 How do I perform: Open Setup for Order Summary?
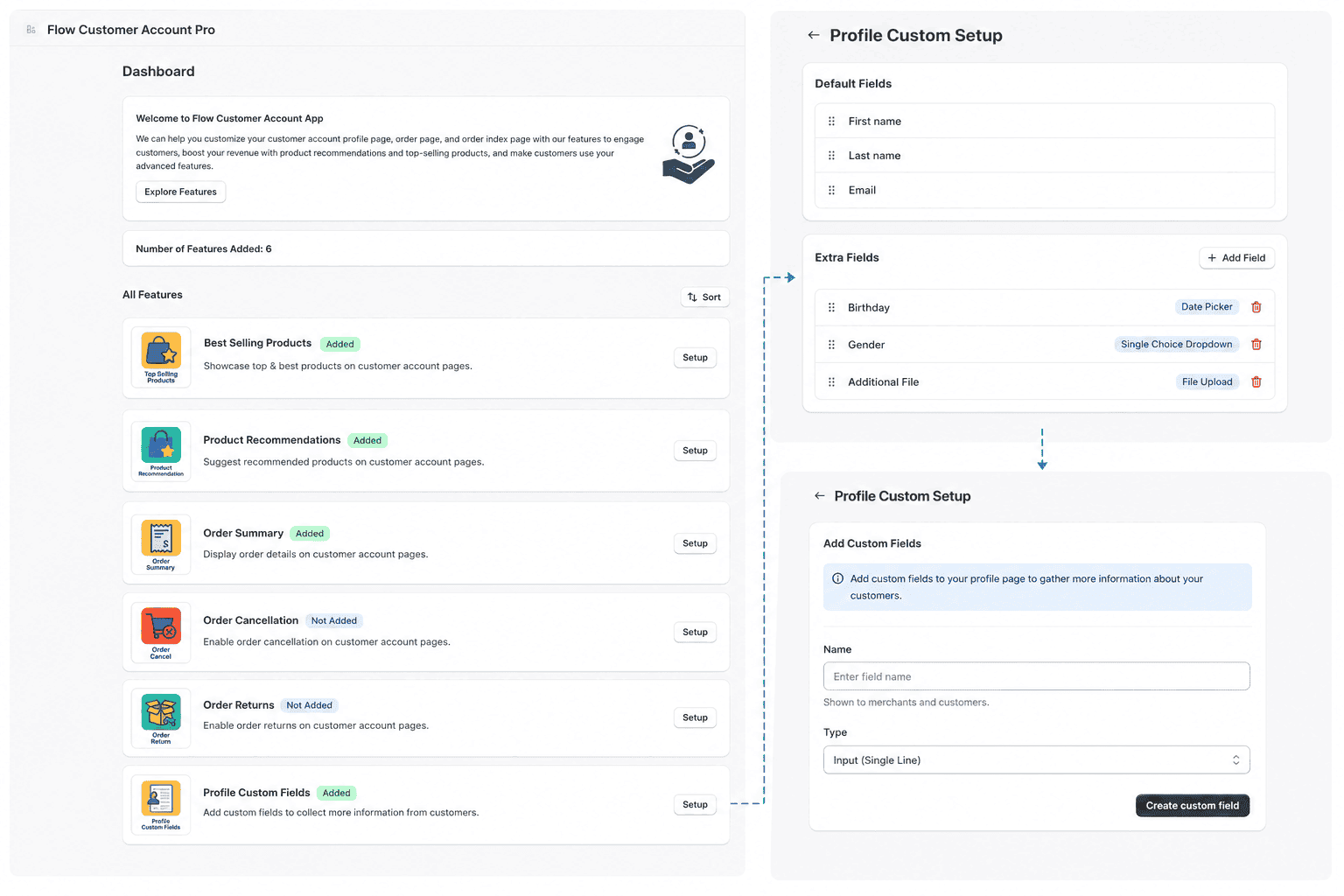[x=695, y=543]
